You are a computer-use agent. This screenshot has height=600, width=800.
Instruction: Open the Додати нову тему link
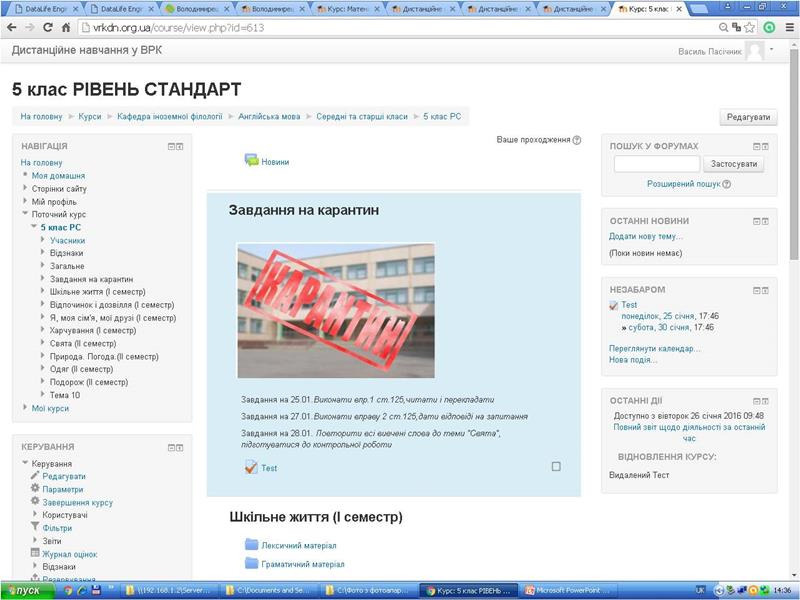pos(645,236)
